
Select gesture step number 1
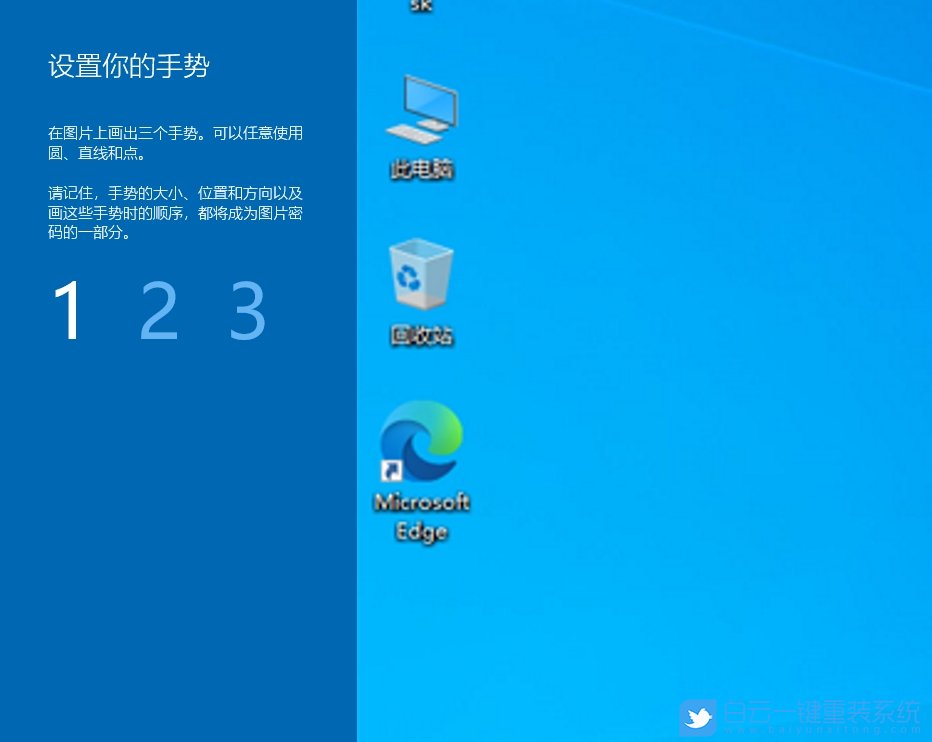click(x=68, y=311)
